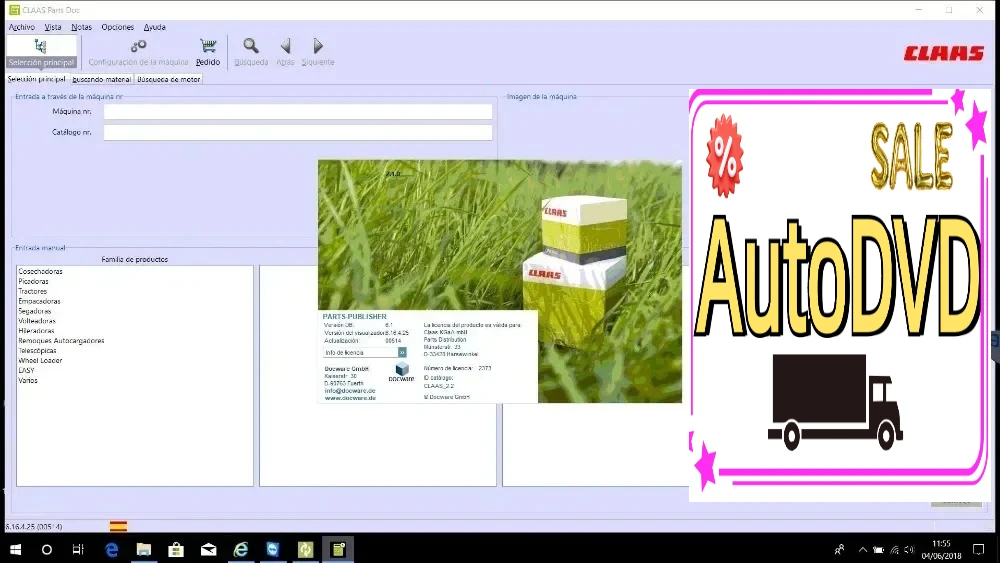
Task: Select Telescópicas in product family list
Action: coord(37,351)
